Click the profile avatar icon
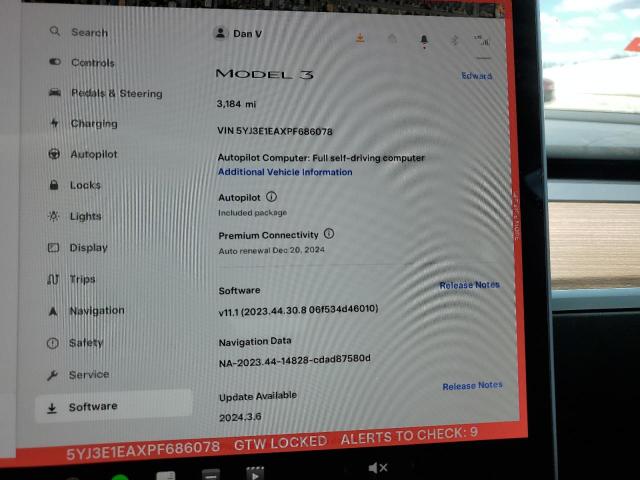The height and width of the screenshot is (480, 640). point(220,33)
